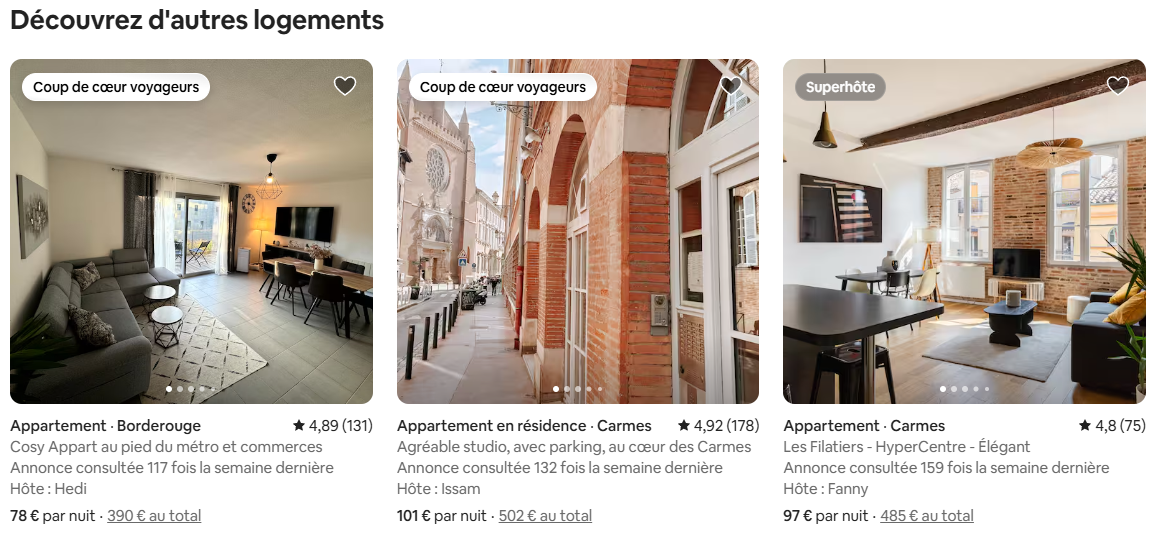Click the Superhôte badge on Fanny's listing
This screenshot has width=1160, height=535.
click(x=840, y=87)
